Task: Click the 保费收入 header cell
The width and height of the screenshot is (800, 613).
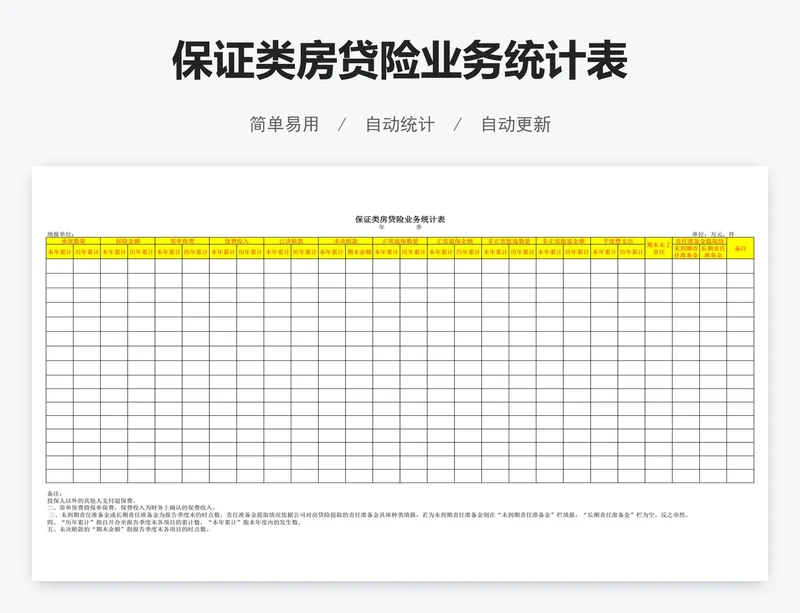Action: (237, 241)
